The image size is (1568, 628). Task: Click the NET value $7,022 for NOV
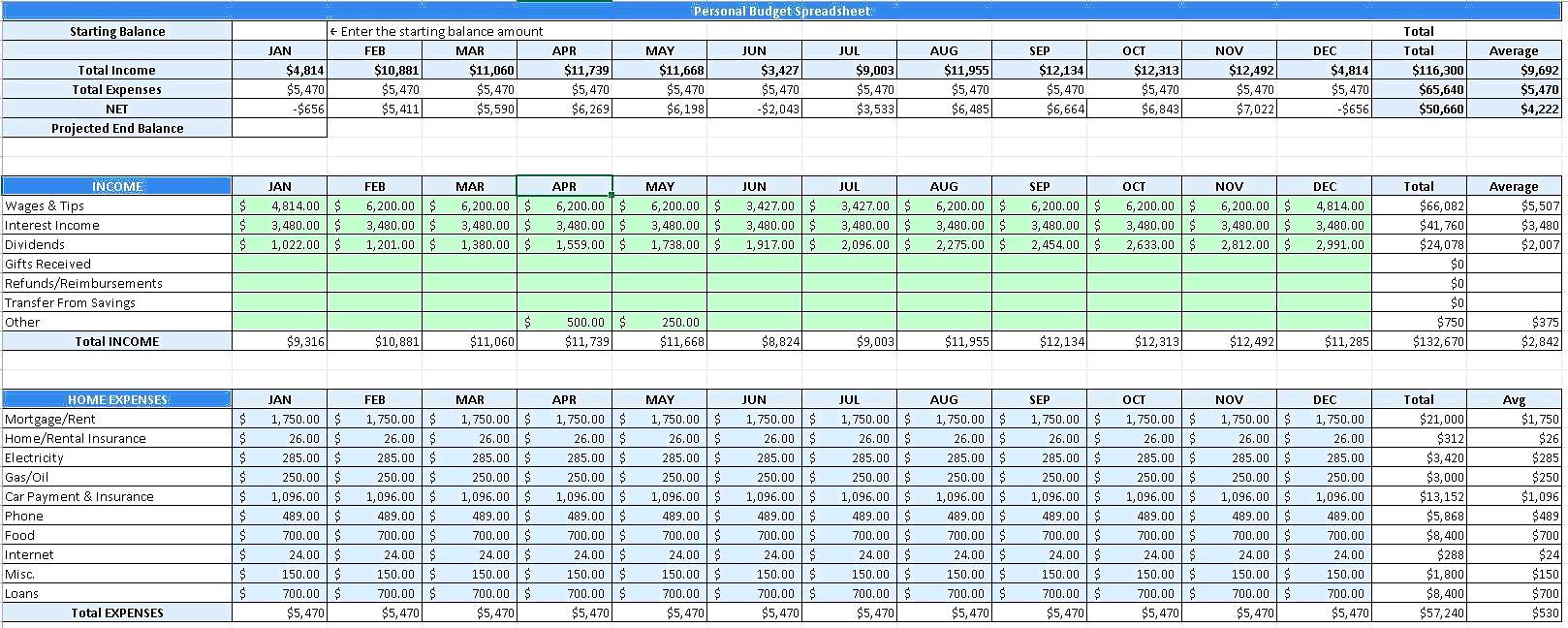(1229, 109)
